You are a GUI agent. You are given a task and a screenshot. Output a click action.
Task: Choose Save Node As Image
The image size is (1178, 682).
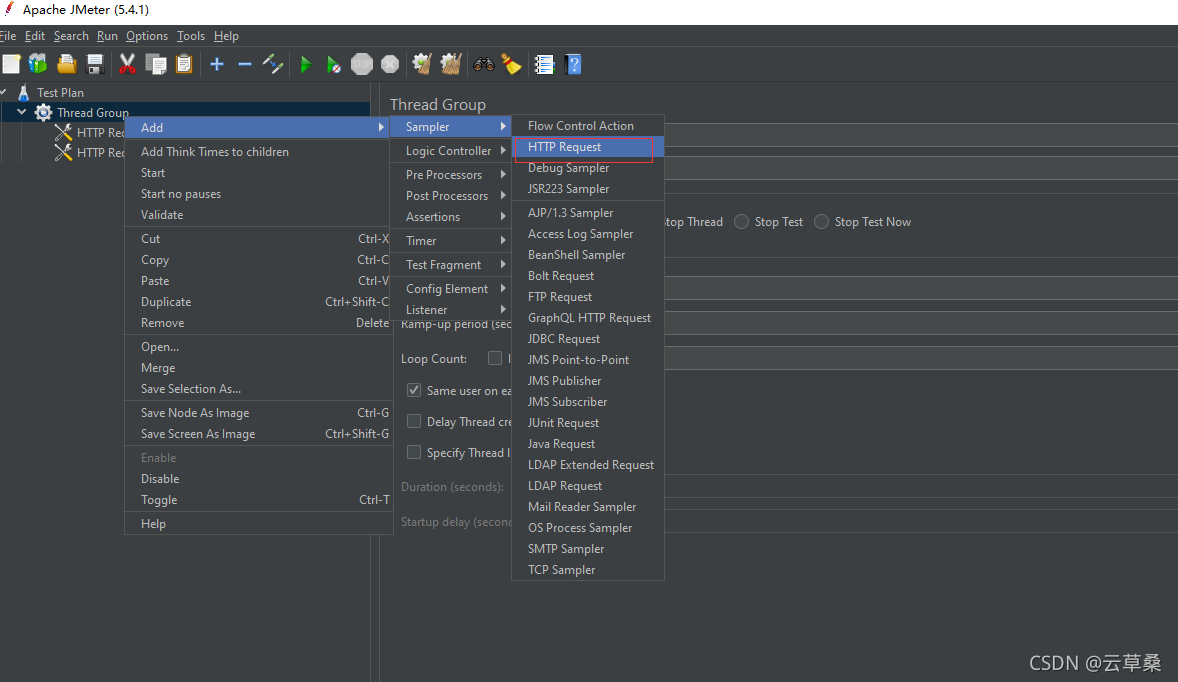[x=258, y=413]
